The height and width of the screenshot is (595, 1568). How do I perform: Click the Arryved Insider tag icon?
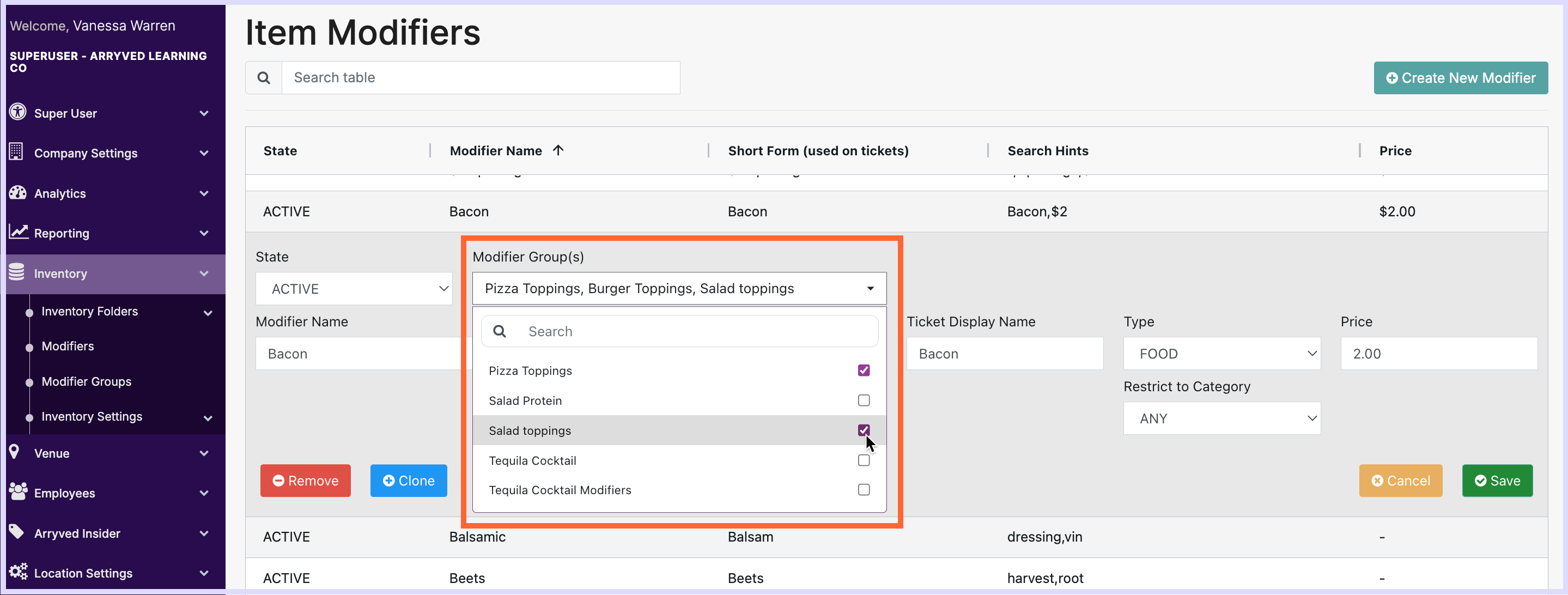[16, 532]
